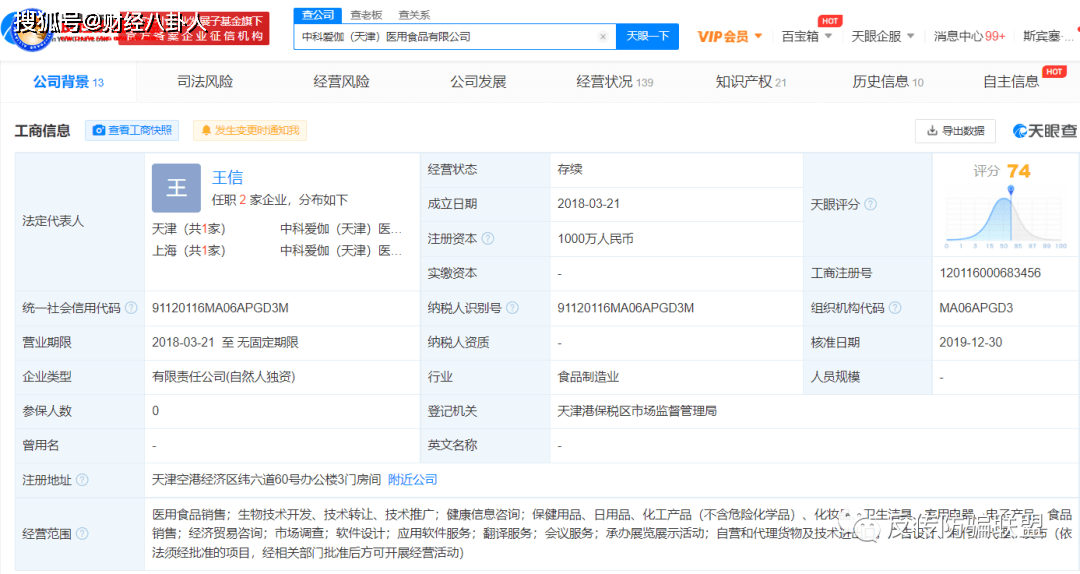Click the help icon next to 经营范围
This screenshot has height=574, width=1080.
[82, 533]
